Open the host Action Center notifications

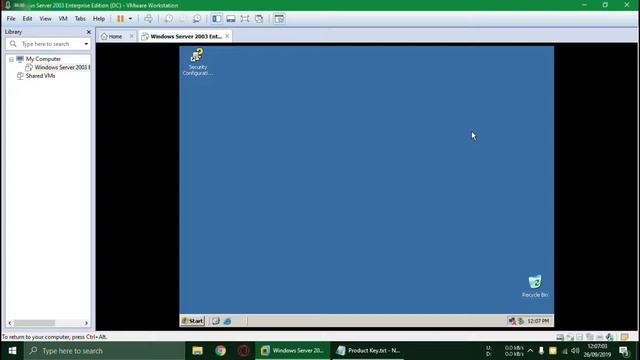pos(624,351)
